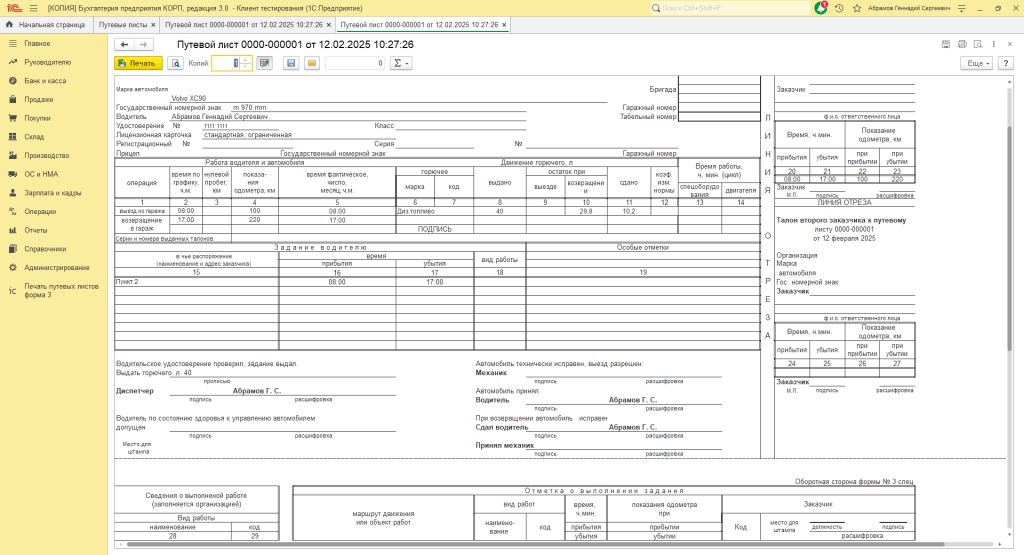Viewport: 1024px width, 555px height.
Task: Expand the Σ sum dropdown
Action: [x=401, y=63]
